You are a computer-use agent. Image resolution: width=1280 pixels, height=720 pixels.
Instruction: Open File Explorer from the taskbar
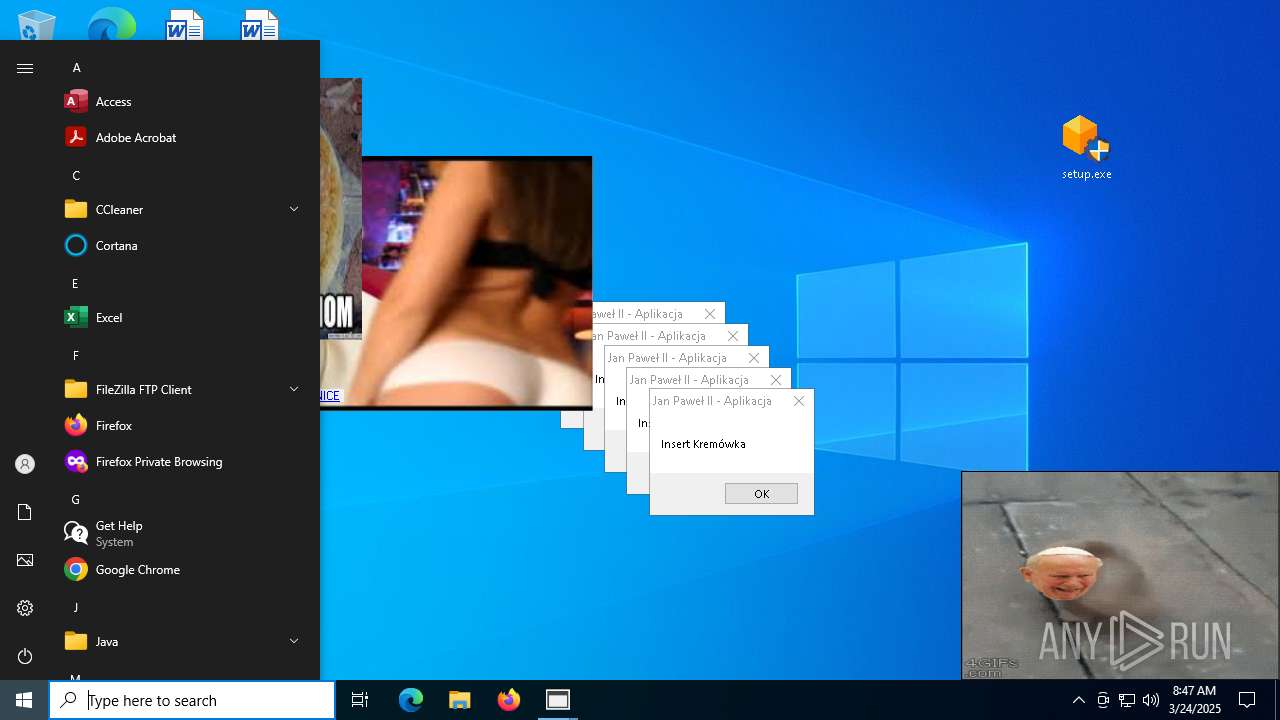click(x=460, y=700)
